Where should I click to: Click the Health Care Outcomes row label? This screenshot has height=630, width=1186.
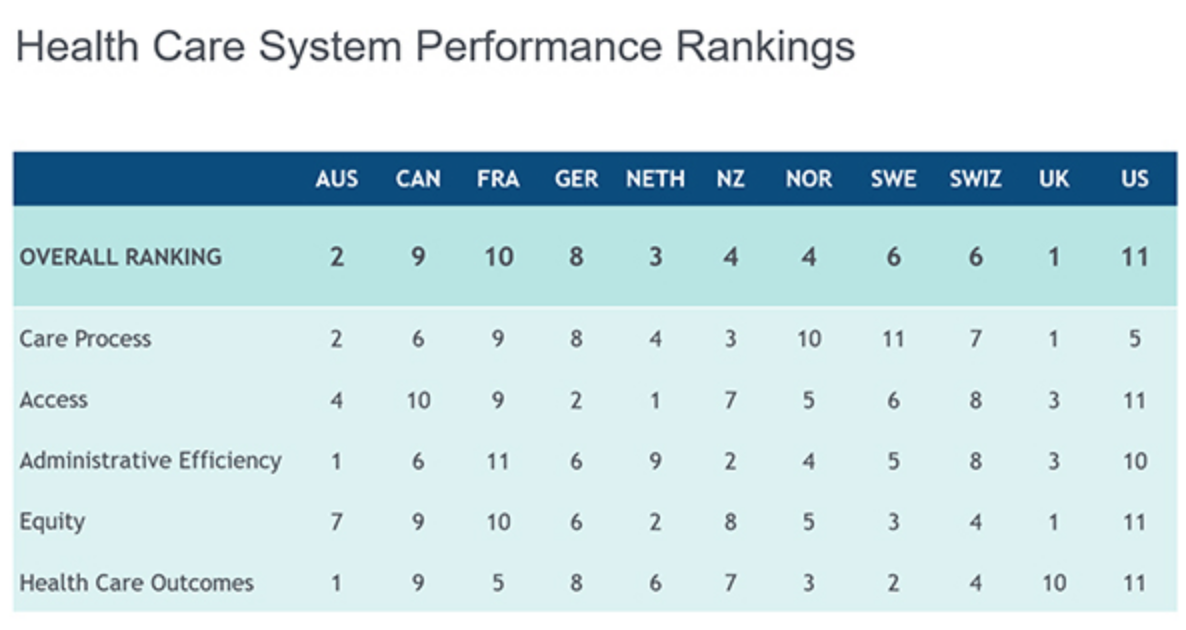point(136,583)
